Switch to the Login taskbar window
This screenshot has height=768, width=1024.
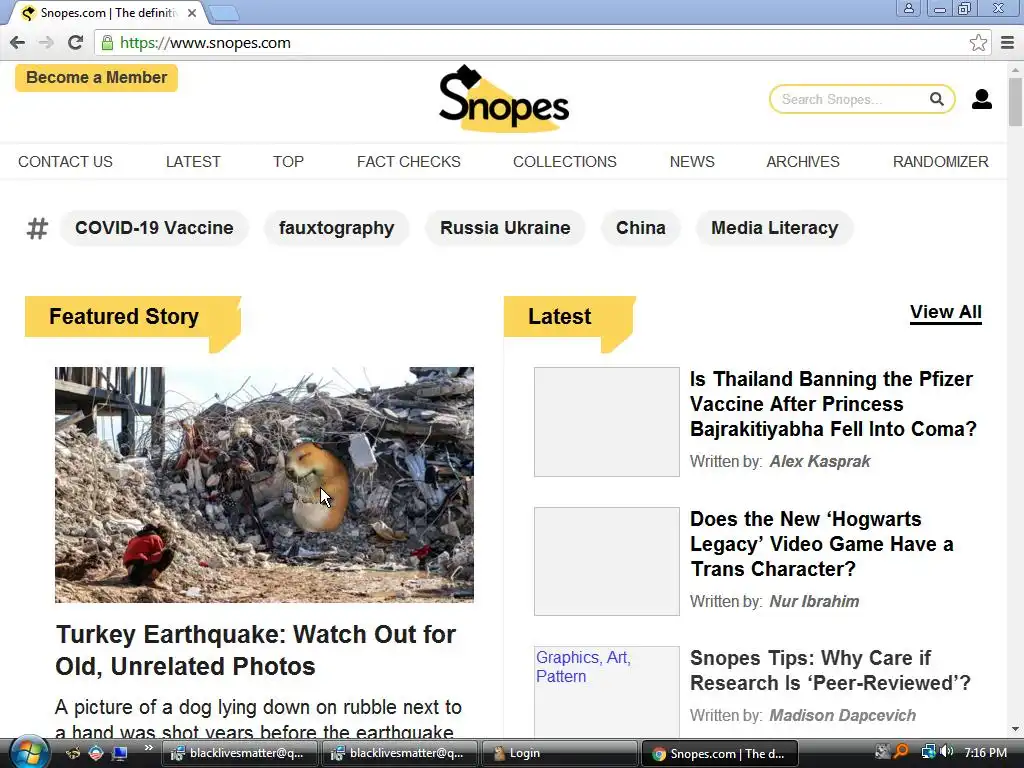[x=559, y=753]
